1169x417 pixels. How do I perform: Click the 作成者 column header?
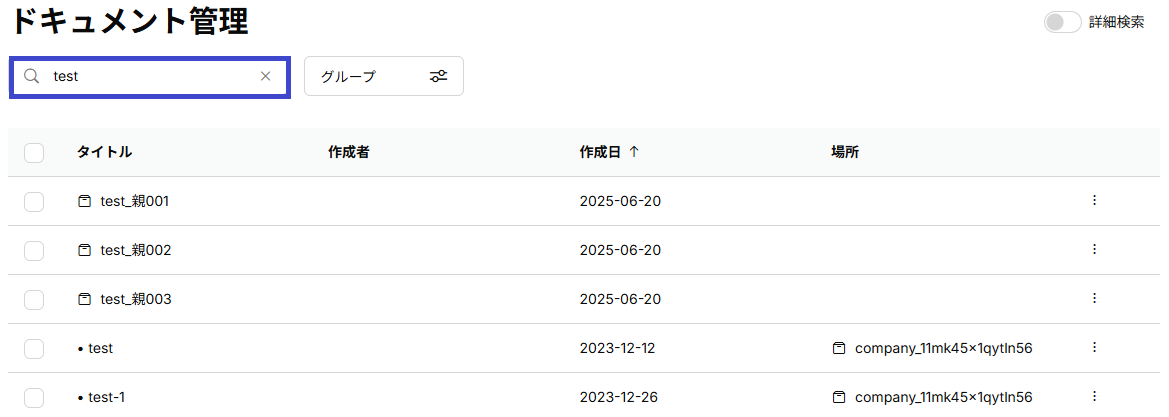pos(349,152)
